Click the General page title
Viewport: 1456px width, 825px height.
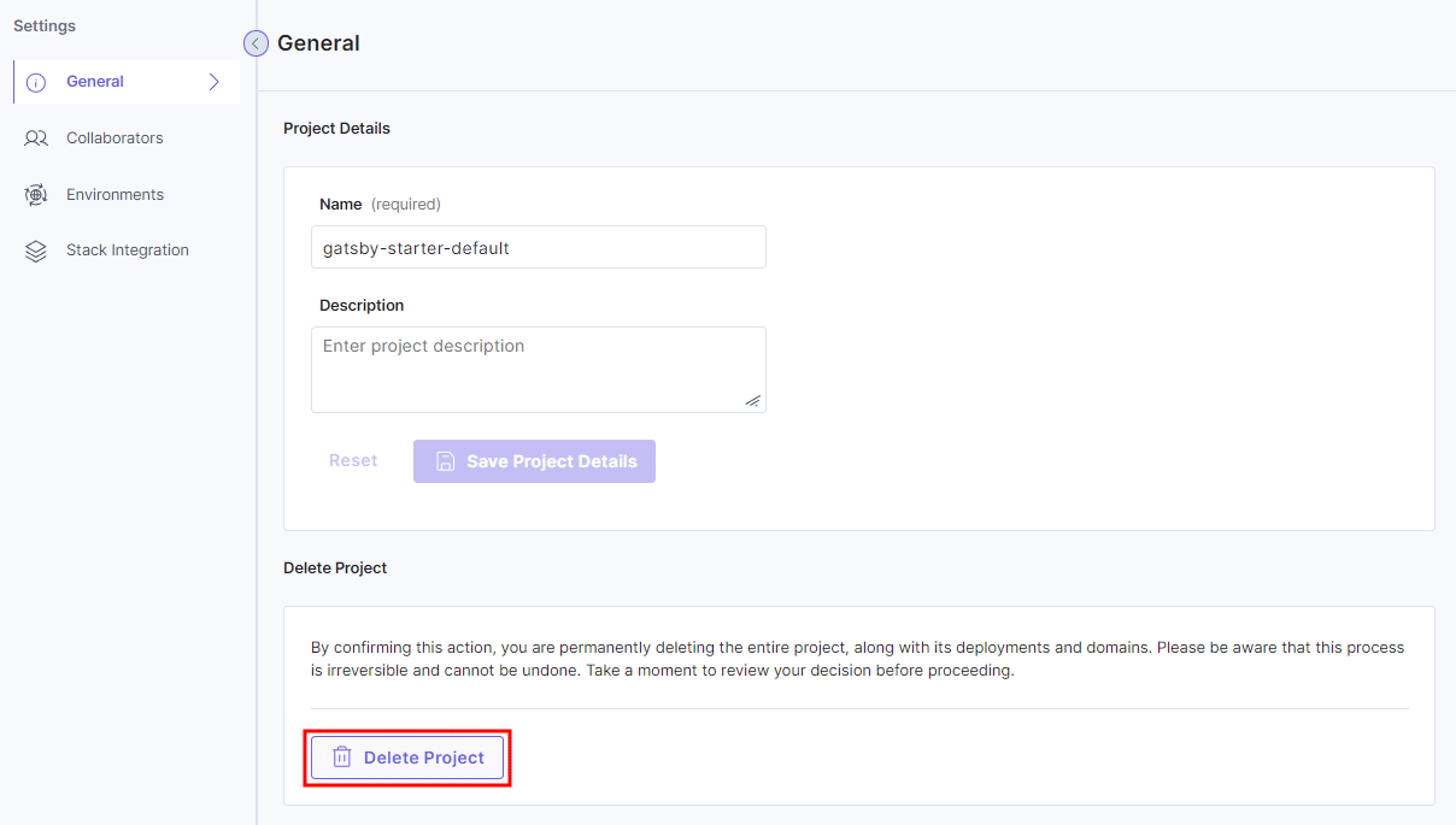click(318, 44)
